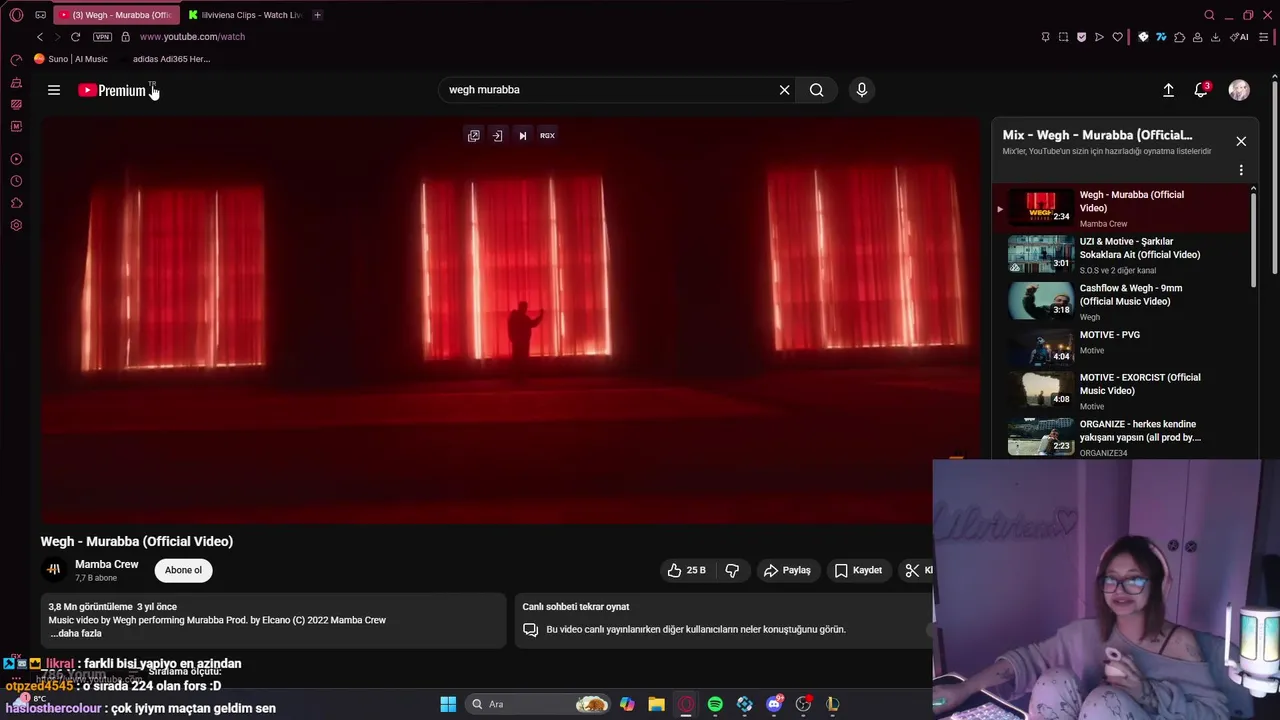Click the Kaydet save button
This screenshot has height=720, width=1280.
point(858,570)
